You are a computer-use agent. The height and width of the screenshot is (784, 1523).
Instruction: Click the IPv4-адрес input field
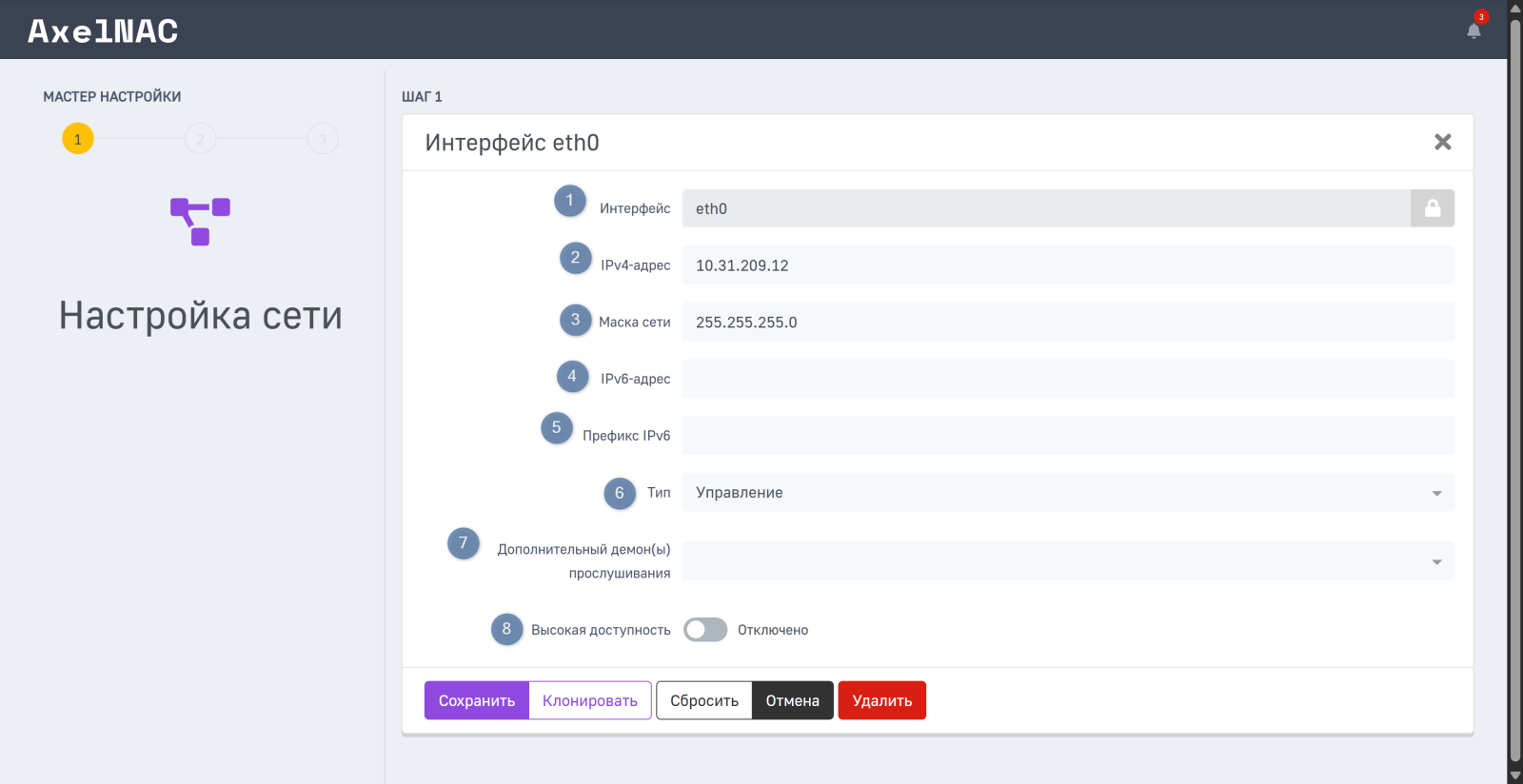1068,265
